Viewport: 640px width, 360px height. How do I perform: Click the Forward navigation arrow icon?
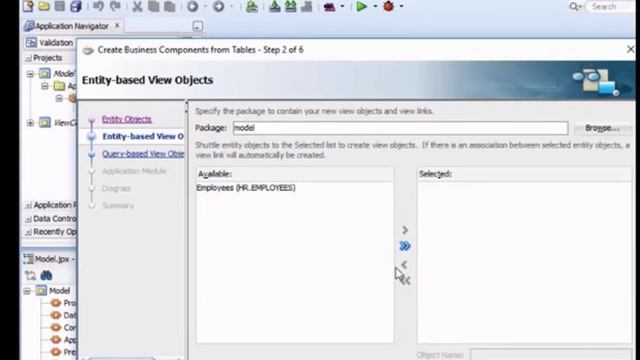(219, 6)
